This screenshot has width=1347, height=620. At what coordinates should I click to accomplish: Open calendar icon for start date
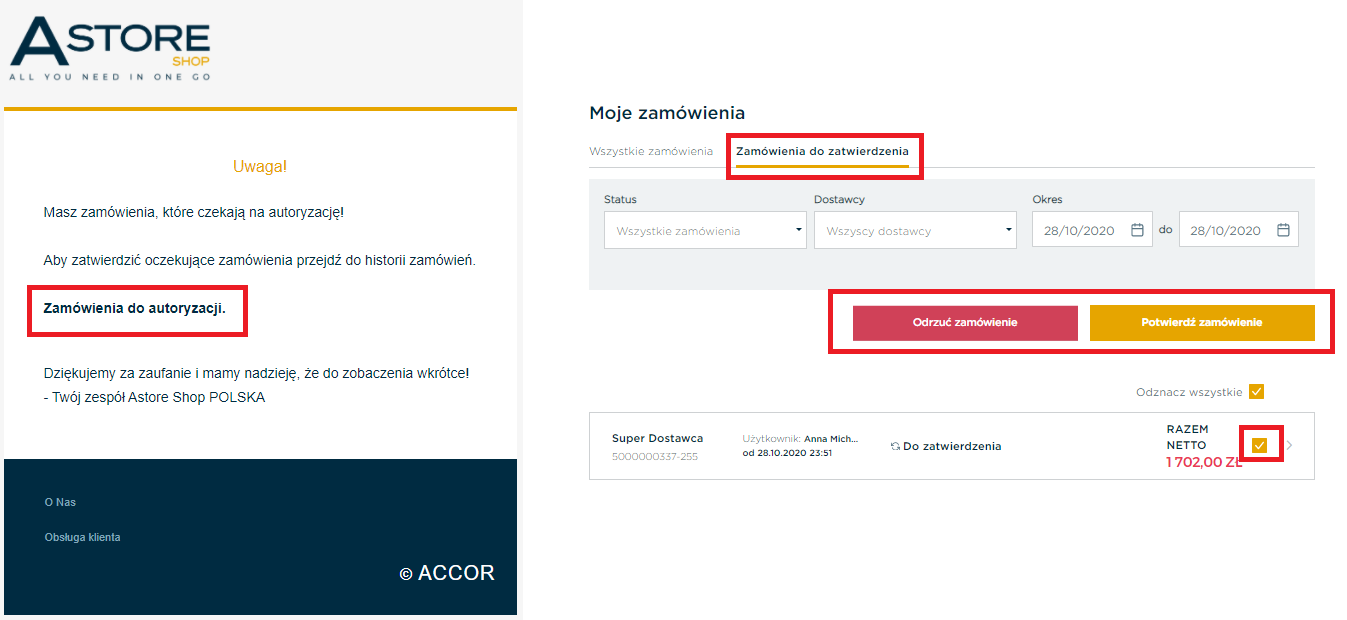pos(1137,230)
